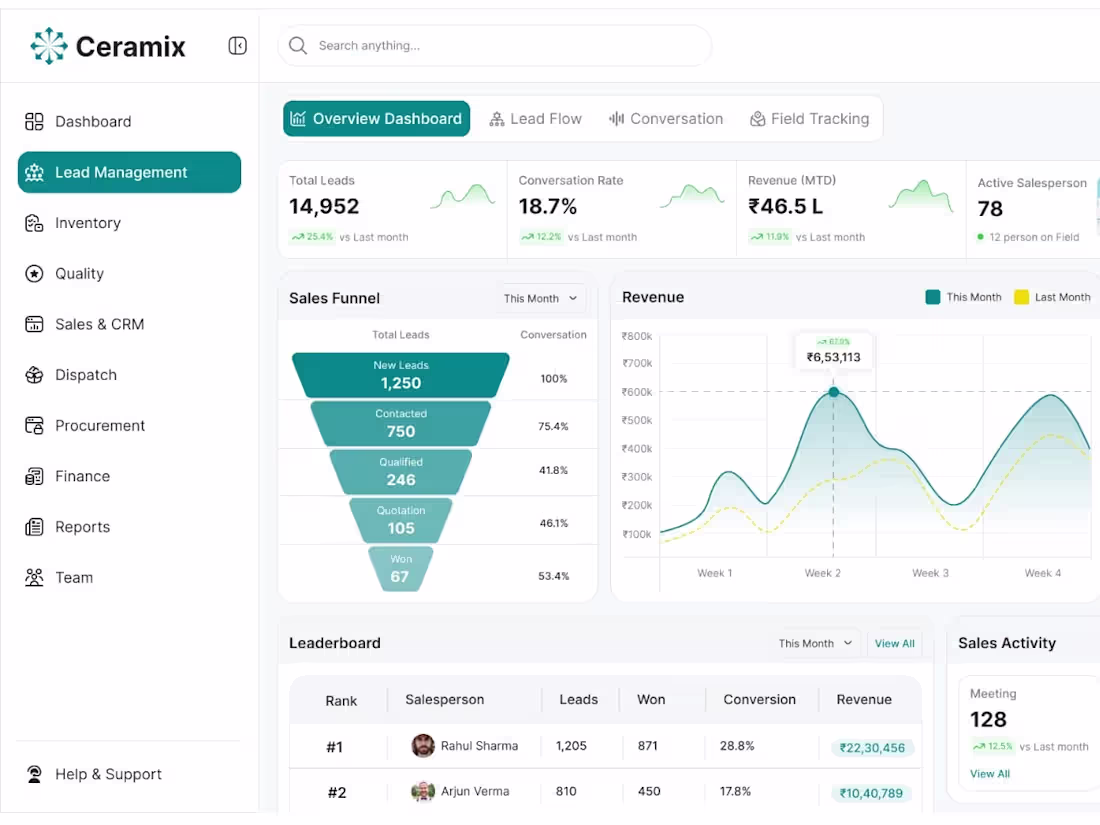Image resolution: width=1100 pixels, height=825 pixels.
Task: Click the ₹6,53,113 revenue tooltip
Action: pos(833,351)
